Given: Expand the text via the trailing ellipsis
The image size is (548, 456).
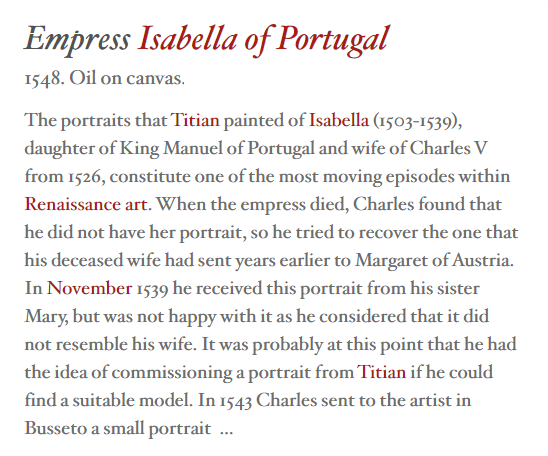Looking at the screenshot, I should tap(226, 430).
